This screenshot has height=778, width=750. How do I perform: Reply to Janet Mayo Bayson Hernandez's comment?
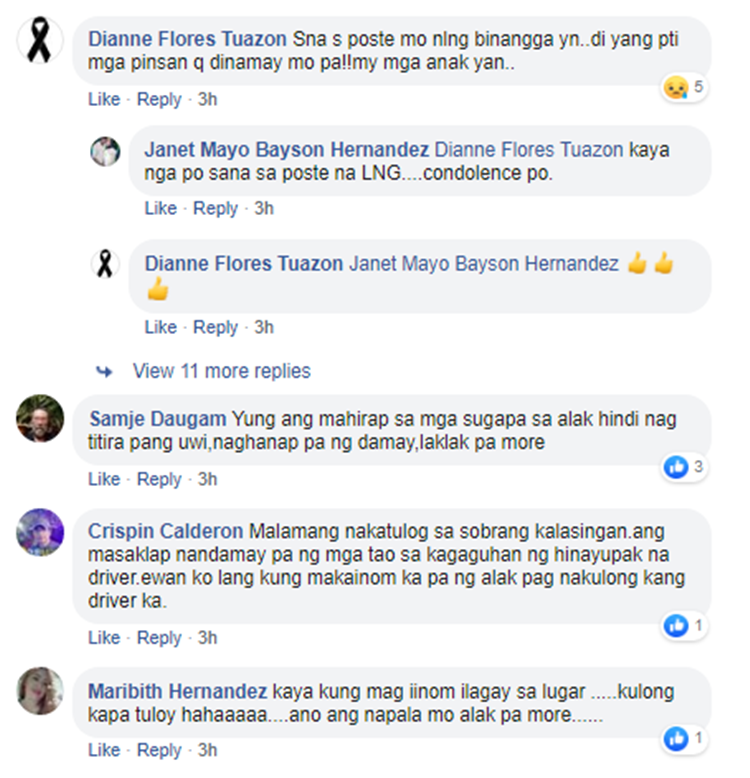[215, 208]
